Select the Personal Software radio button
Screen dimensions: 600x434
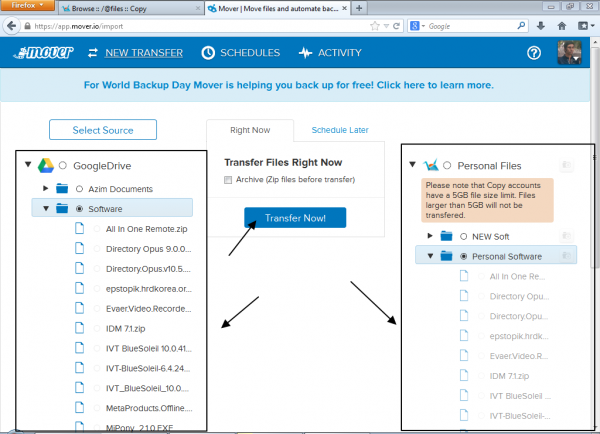tap(463, 256)
